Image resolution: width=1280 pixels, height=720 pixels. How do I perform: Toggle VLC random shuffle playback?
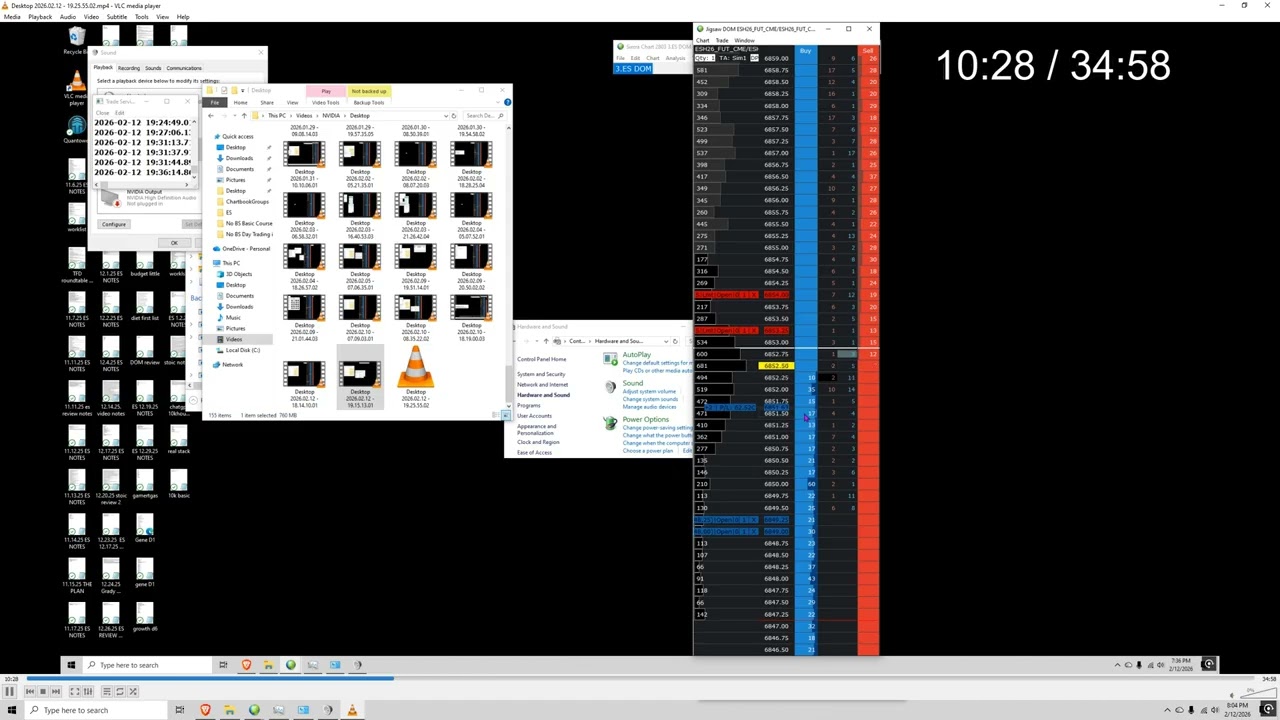coord(134,691)
